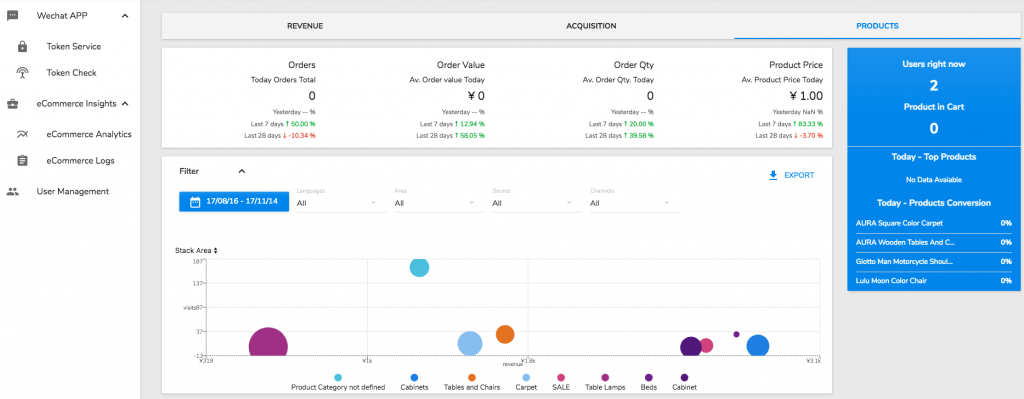Click the eCommerce Insights briefcase icon
1024x399 pixels.
pos(12,103)
